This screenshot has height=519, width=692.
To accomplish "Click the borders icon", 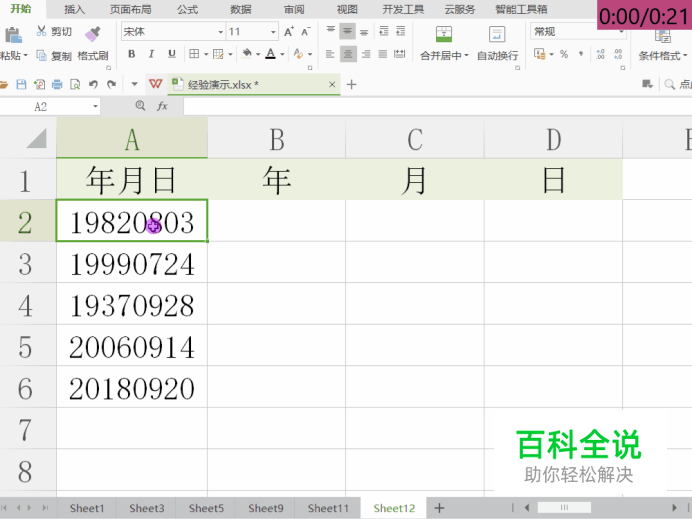I will 194,54.
